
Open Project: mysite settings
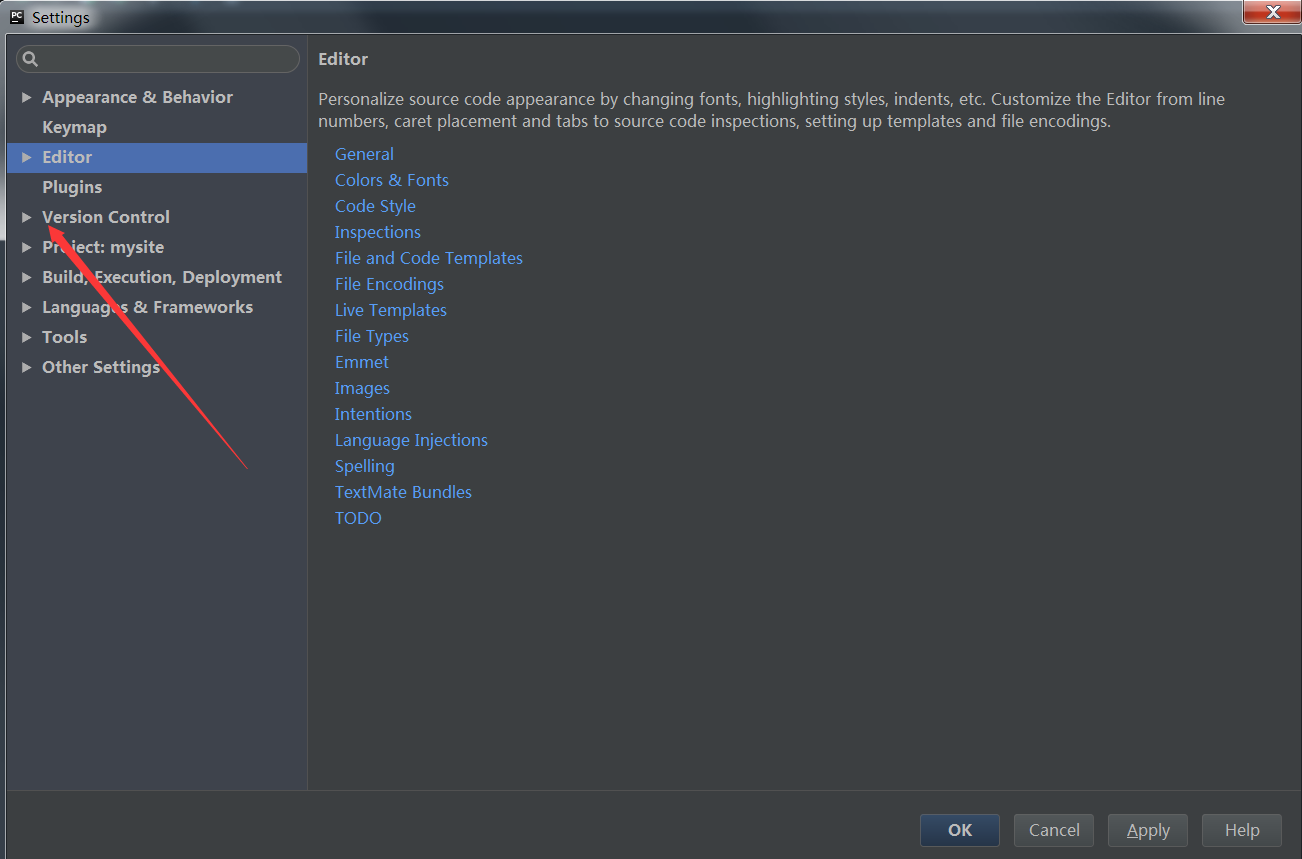[x=103, y=247]
